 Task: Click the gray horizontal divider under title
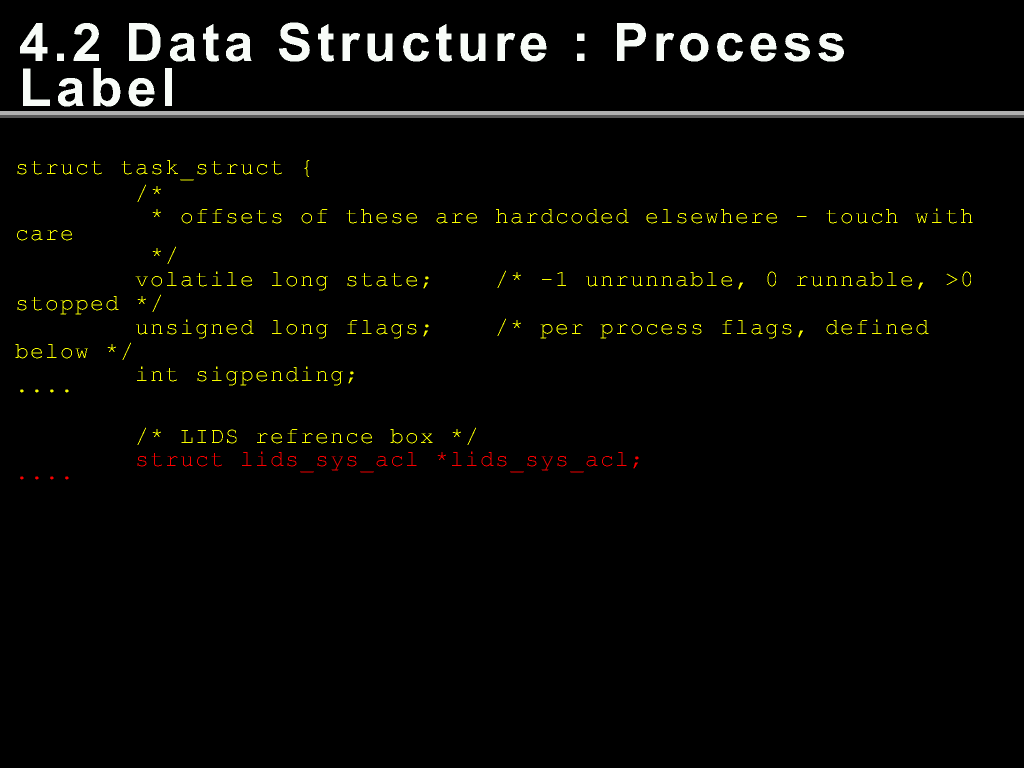[x=512, y=114]
